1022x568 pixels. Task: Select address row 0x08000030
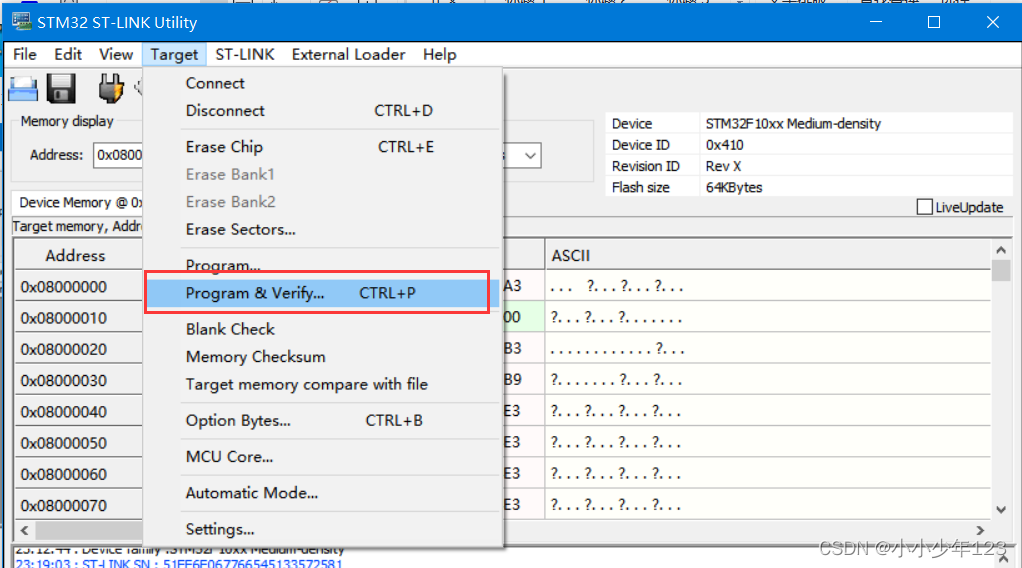click(x=63, y=381)
